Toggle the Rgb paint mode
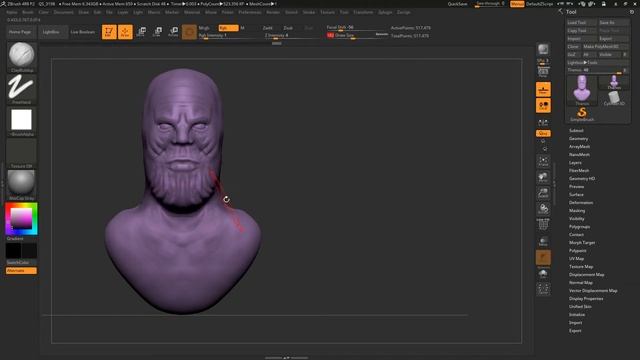640x360 pixels. click(x=228, y=28)
